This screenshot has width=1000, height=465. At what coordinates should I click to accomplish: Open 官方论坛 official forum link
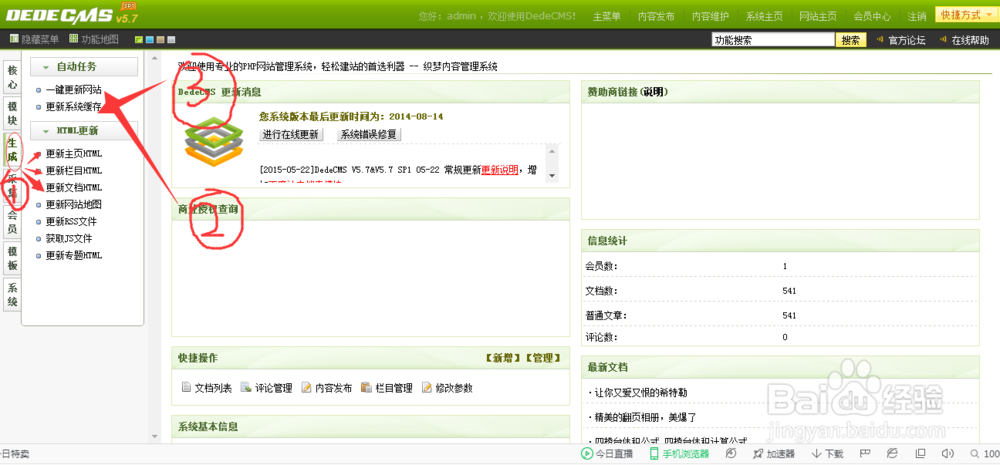pos(906,40)
